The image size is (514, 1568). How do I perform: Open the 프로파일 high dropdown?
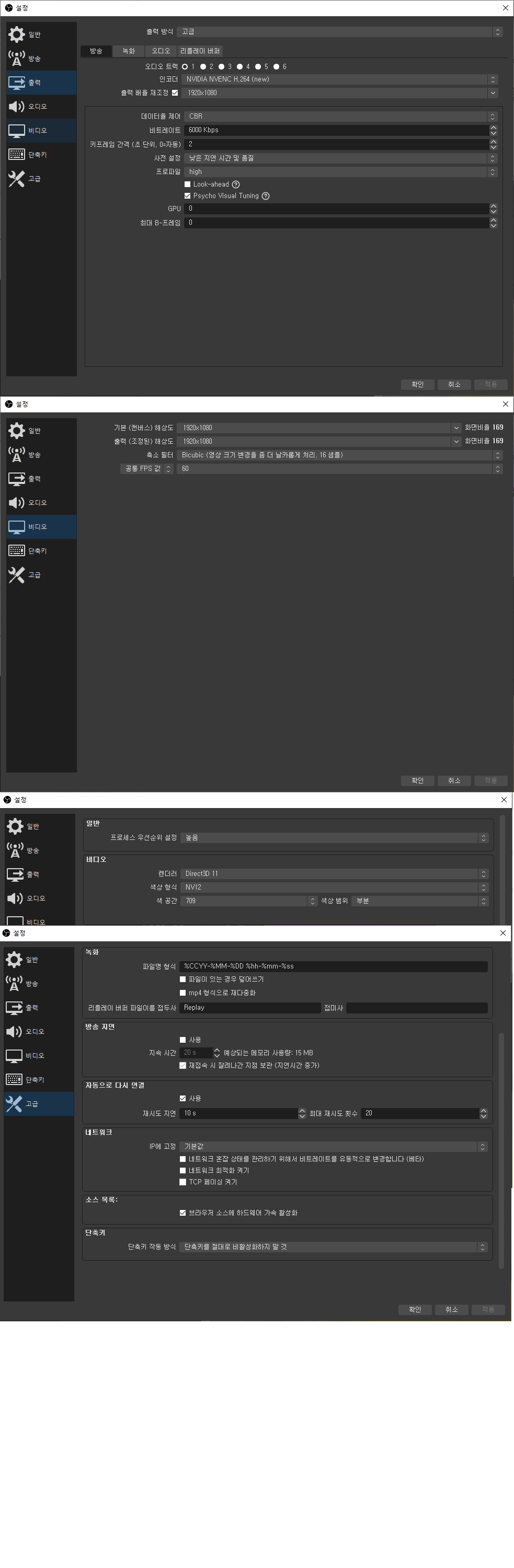pos(341,172)
